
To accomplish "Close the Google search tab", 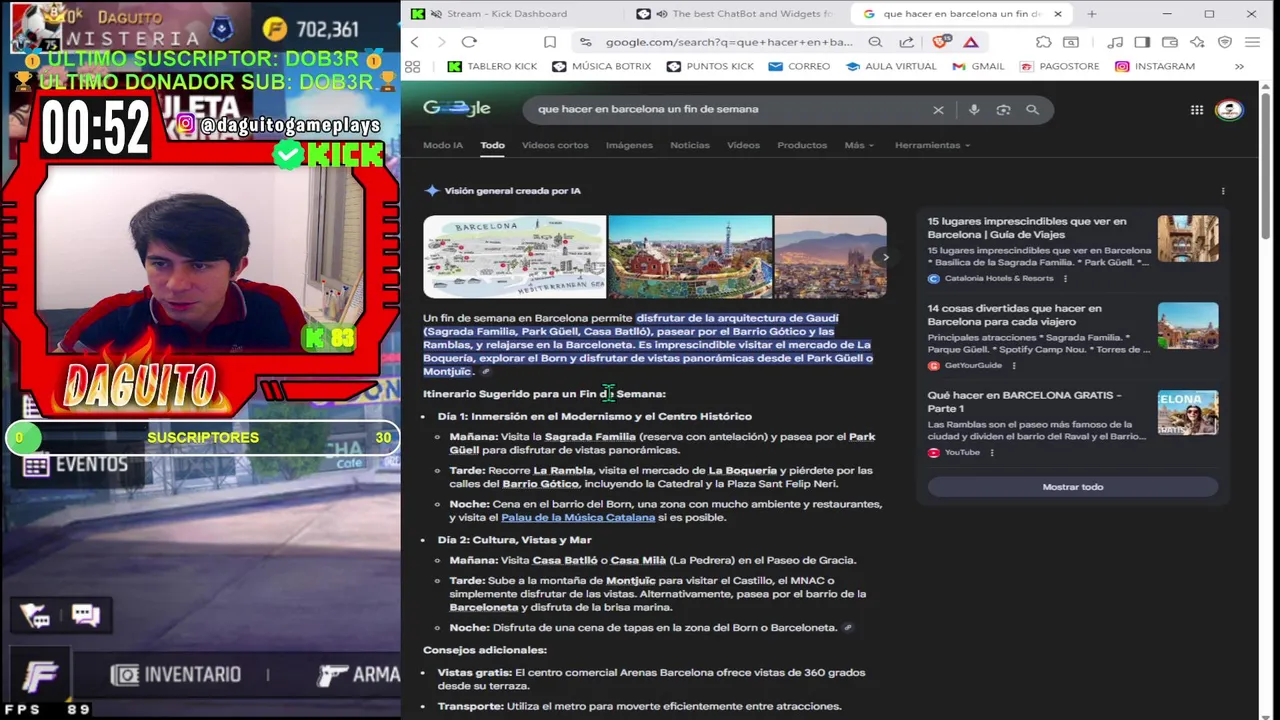I will point(1059,14).
